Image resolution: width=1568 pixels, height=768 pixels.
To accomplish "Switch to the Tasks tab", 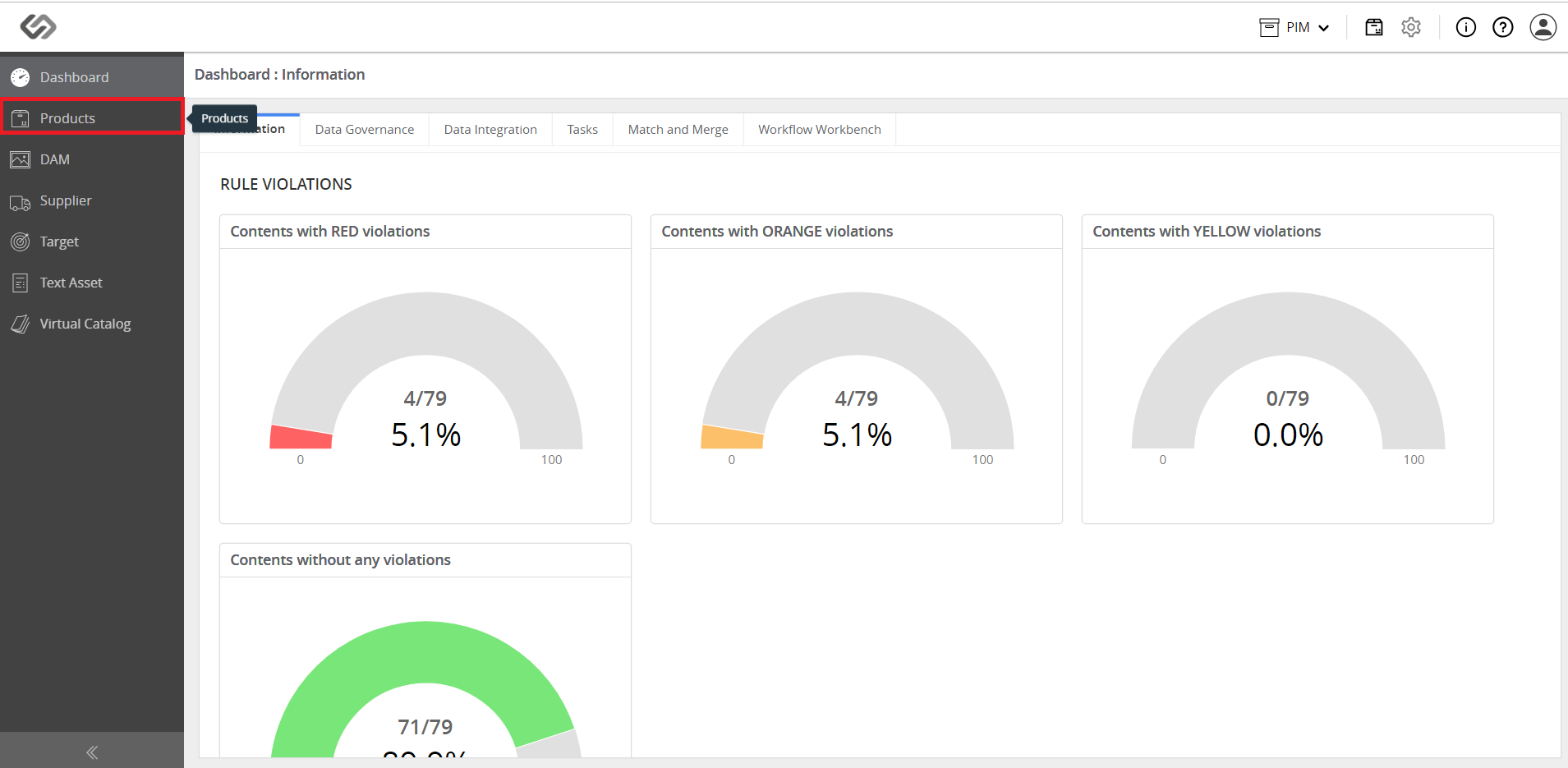I will (x=582, y=130).
